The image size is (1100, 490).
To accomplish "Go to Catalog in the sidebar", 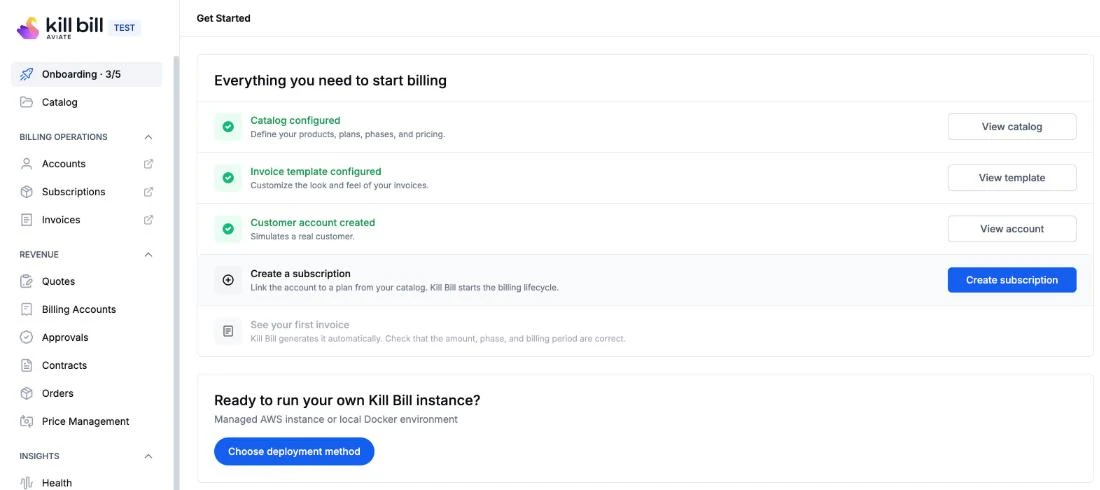I will [x=86, y=102].
